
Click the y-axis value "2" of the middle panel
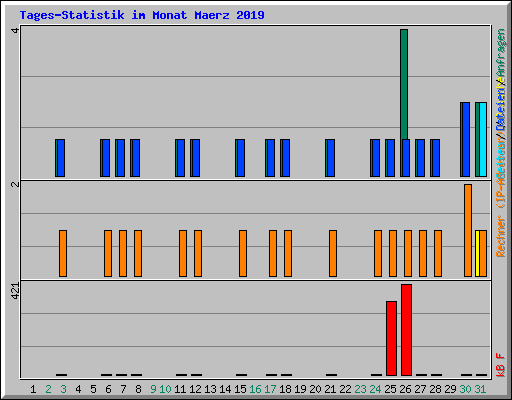tap(15, 184)
